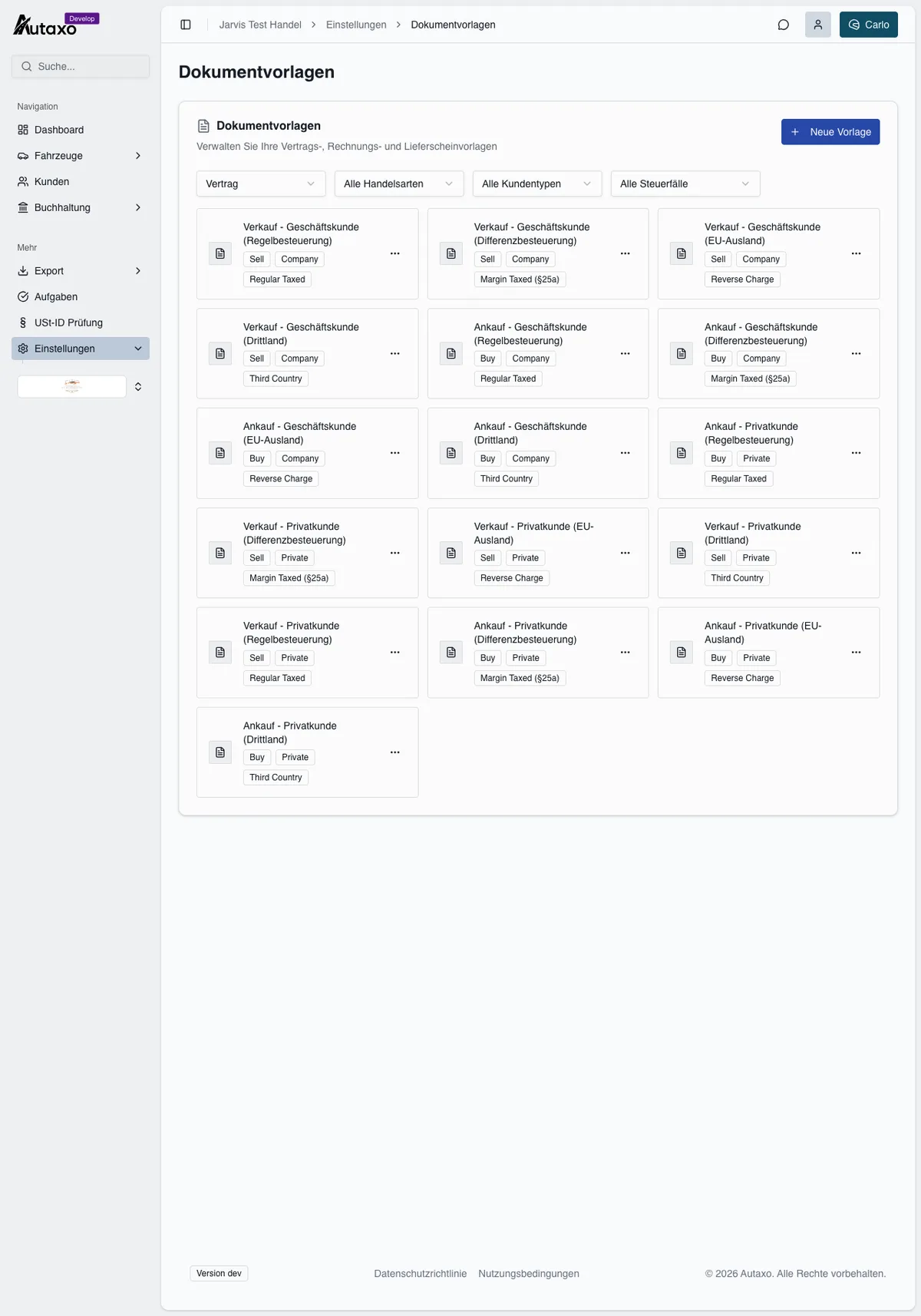
Task: Focus the Suche search field
Action: pos(81,67)
